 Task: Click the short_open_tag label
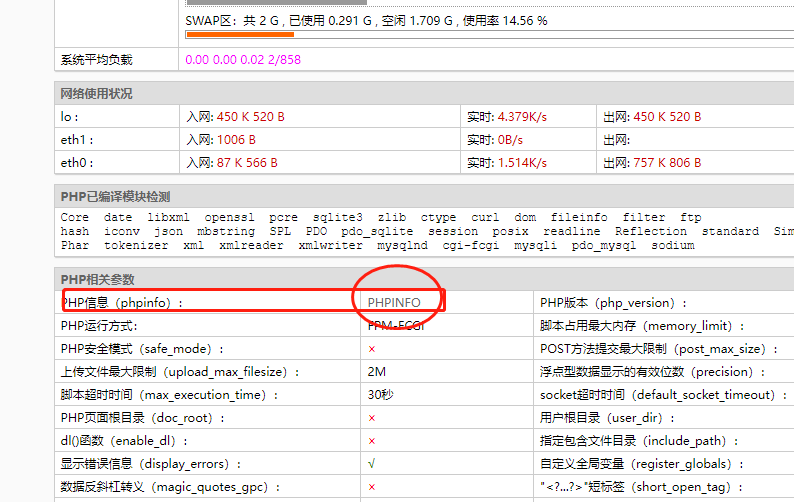[641, 487]
